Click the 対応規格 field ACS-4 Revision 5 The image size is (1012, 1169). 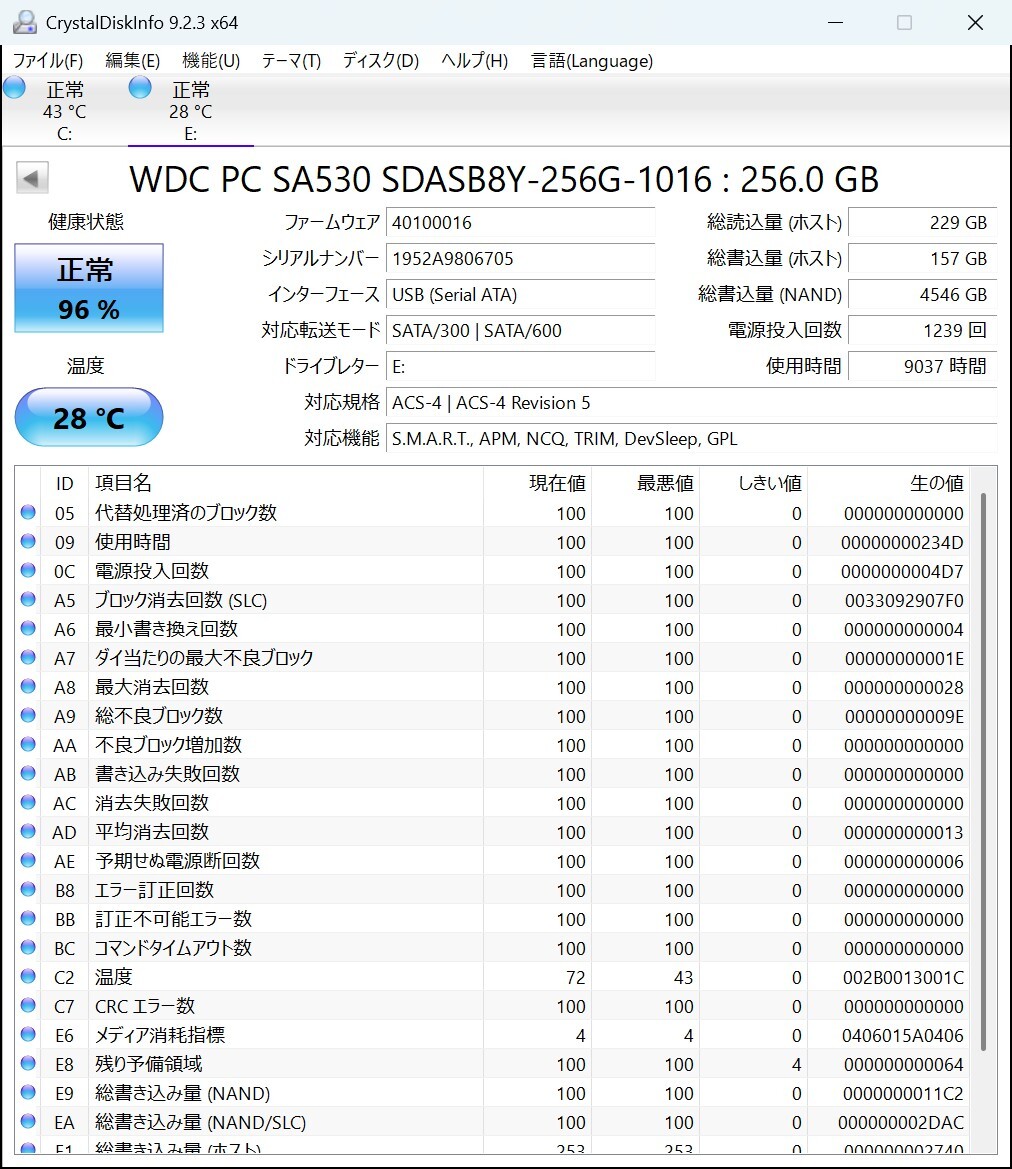pos(691,403)
